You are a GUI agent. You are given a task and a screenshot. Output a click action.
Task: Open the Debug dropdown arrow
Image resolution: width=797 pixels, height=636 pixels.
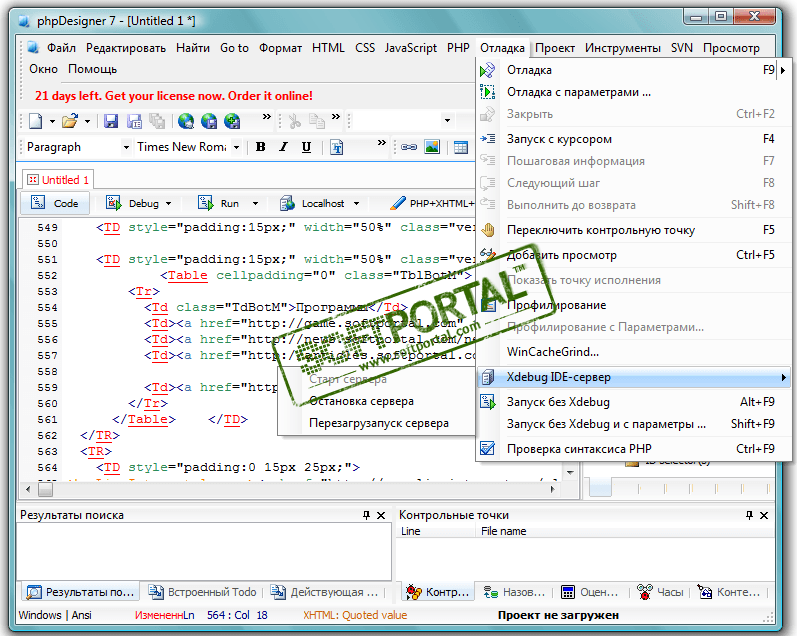coord(168,204)
